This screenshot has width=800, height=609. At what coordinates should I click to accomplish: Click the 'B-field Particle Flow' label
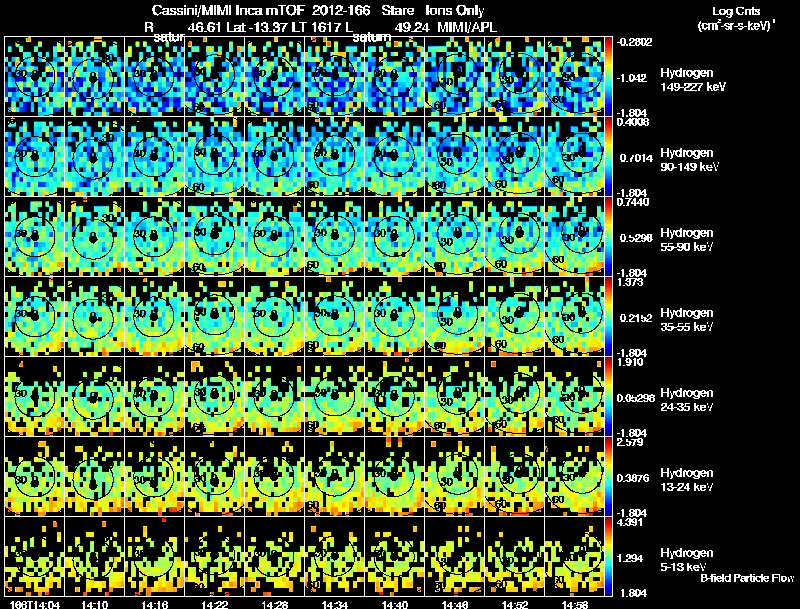click(x=747, y=578)
